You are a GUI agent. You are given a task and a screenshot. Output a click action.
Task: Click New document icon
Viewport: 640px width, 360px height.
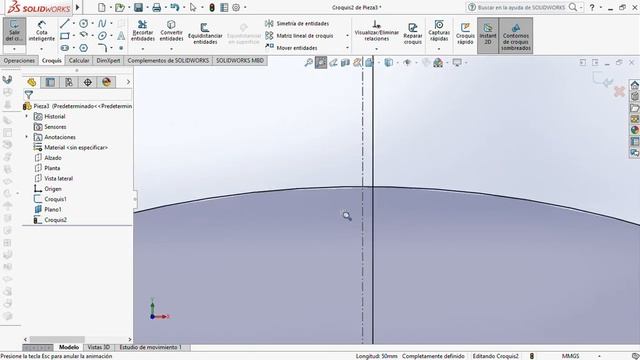[102, 7]
